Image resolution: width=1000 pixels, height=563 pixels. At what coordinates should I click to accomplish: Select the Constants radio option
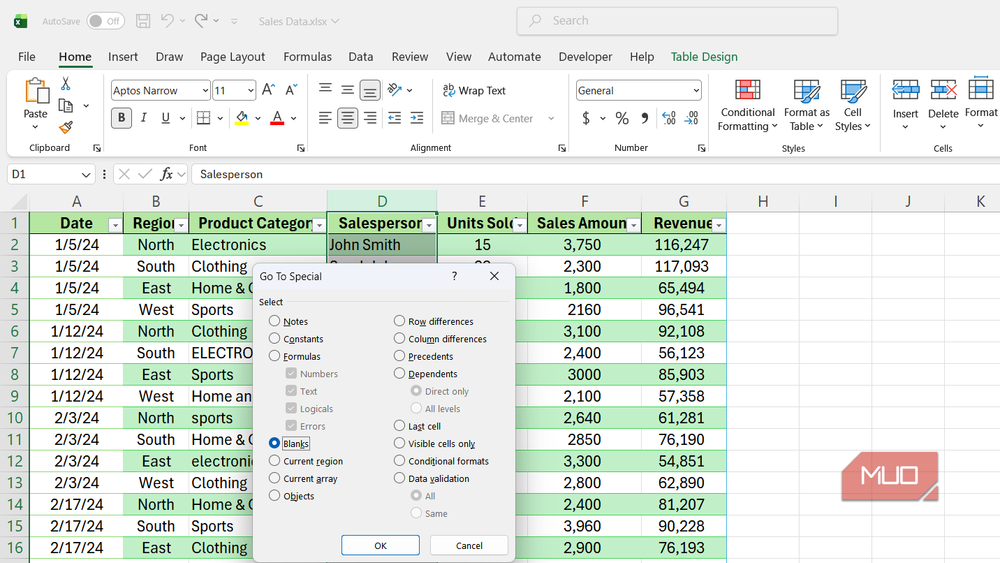(274, 338)
